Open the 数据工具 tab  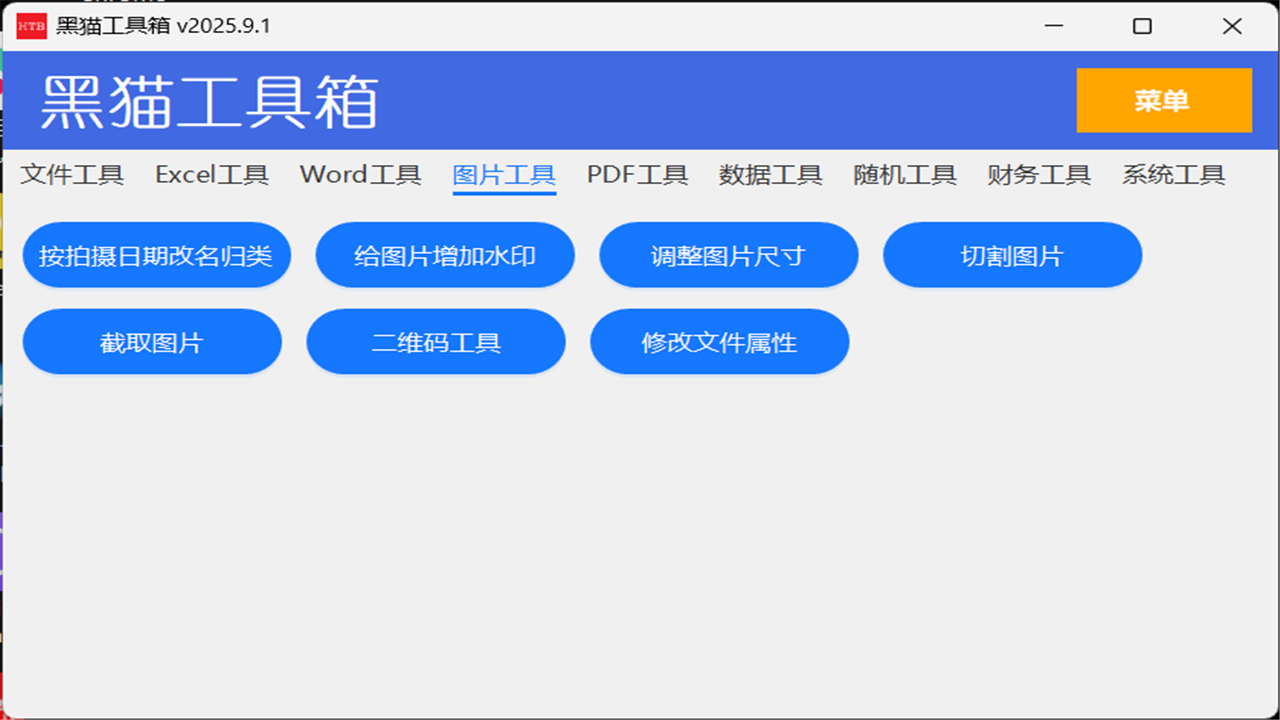click(x=769, y=175)
